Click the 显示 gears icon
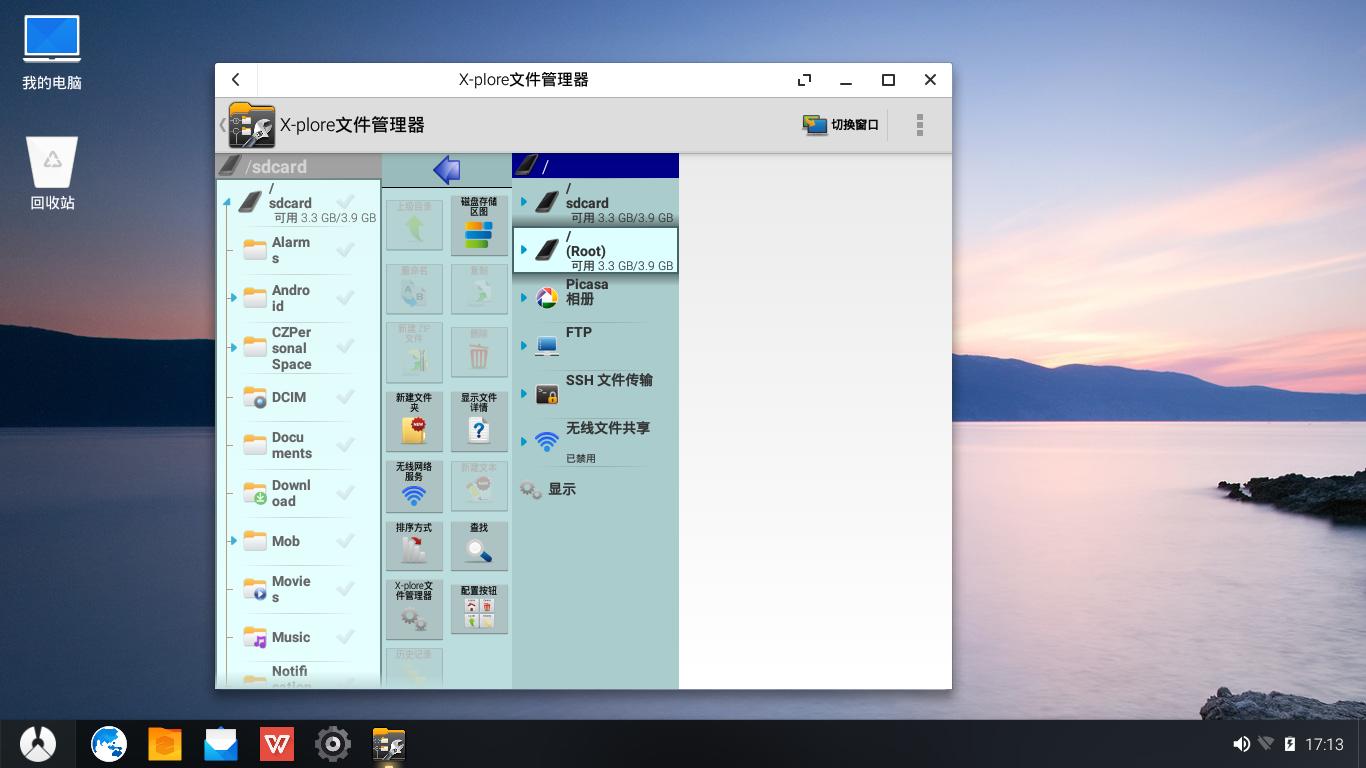The height and width of the screenshot is (768, 1366). [x=531, y=490]
